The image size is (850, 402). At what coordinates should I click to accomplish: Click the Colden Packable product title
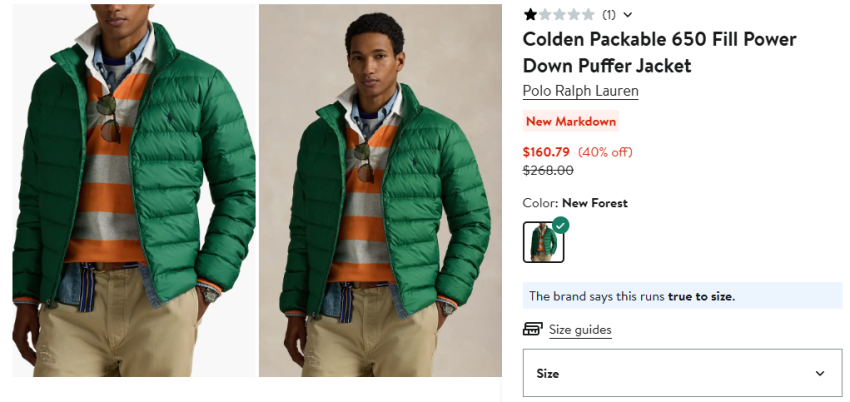(659, 53)
